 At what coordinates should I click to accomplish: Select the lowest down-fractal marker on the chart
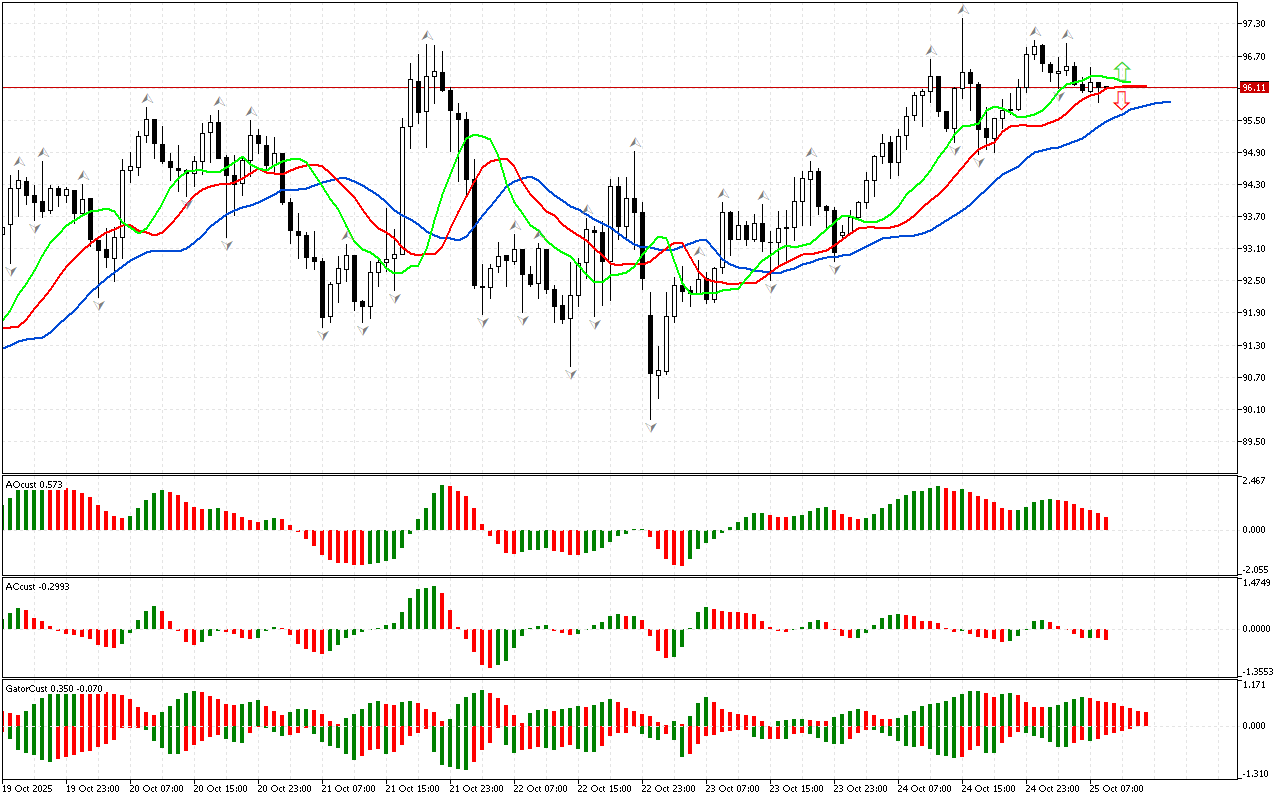[651, 427]
